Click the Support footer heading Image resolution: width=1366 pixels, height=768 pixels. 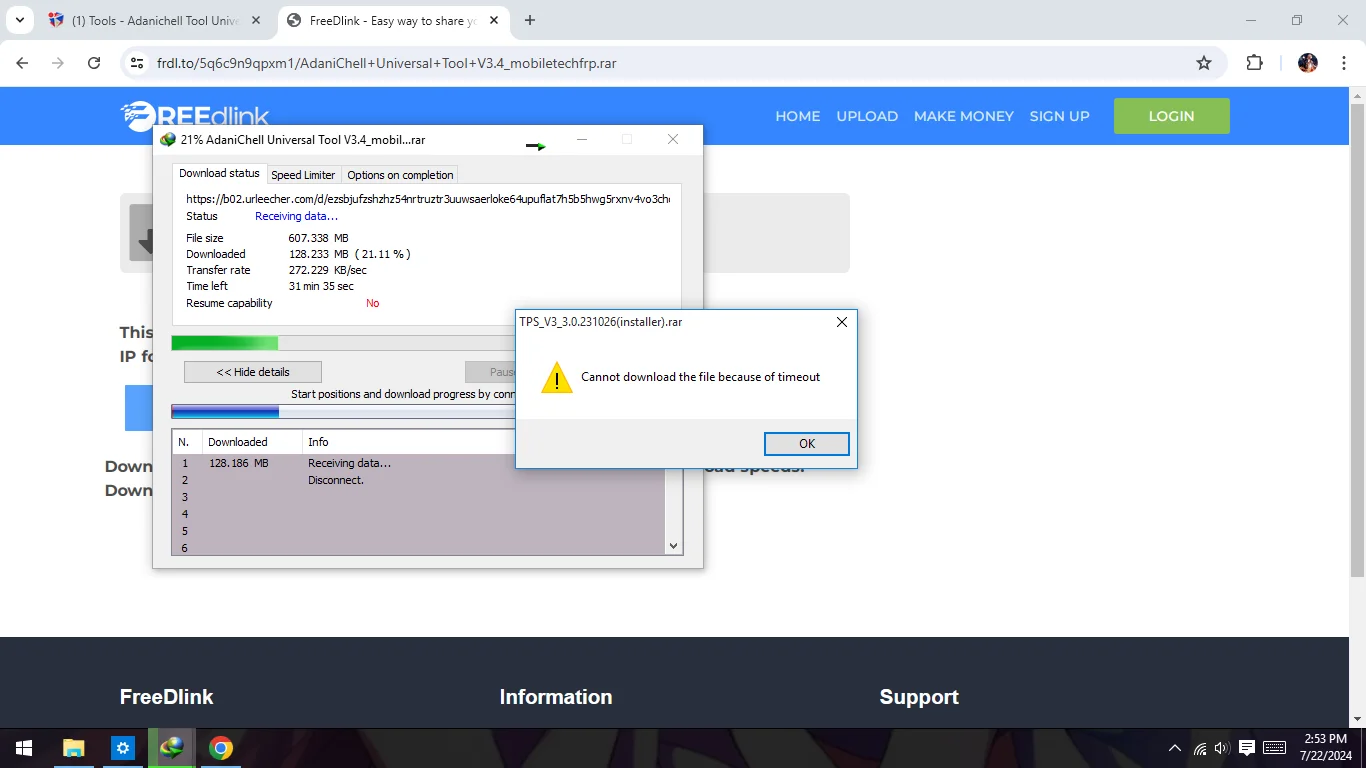coord(919,697)
